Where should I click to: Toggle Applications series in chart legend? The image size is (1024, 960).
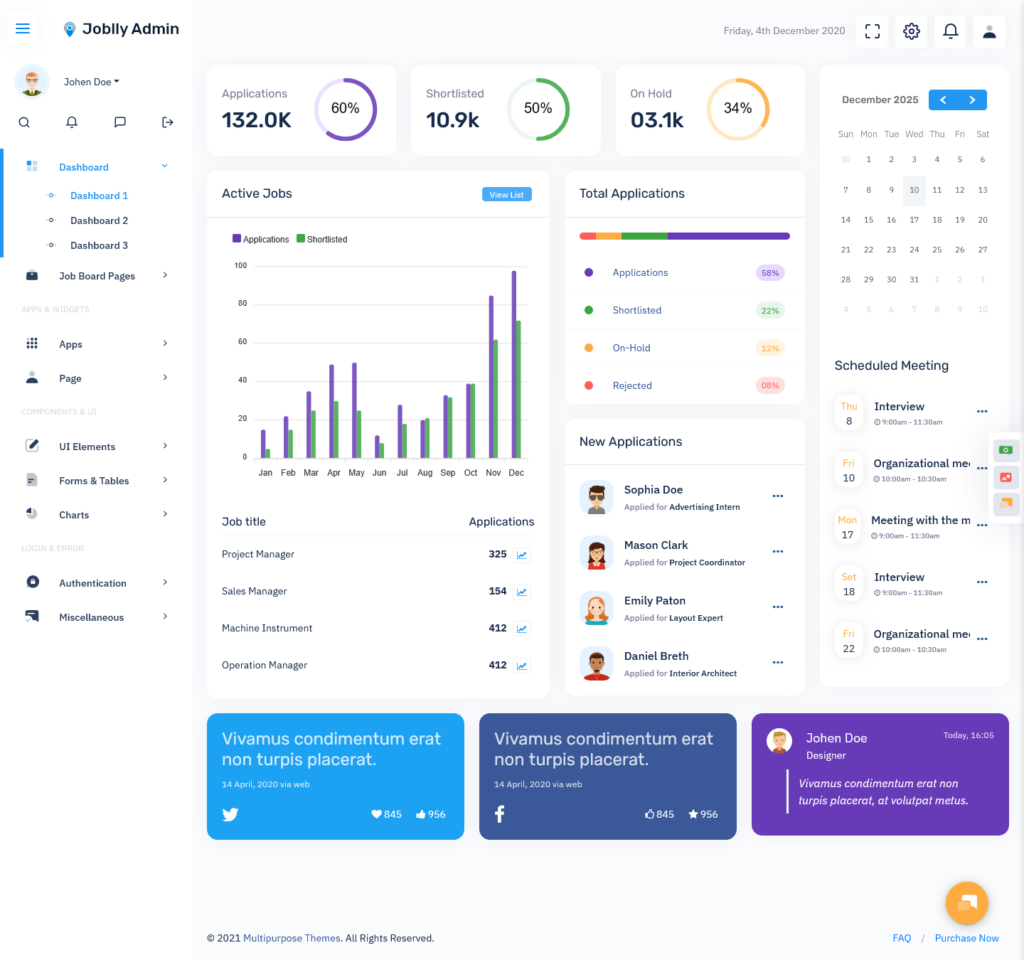coord(261,239)
